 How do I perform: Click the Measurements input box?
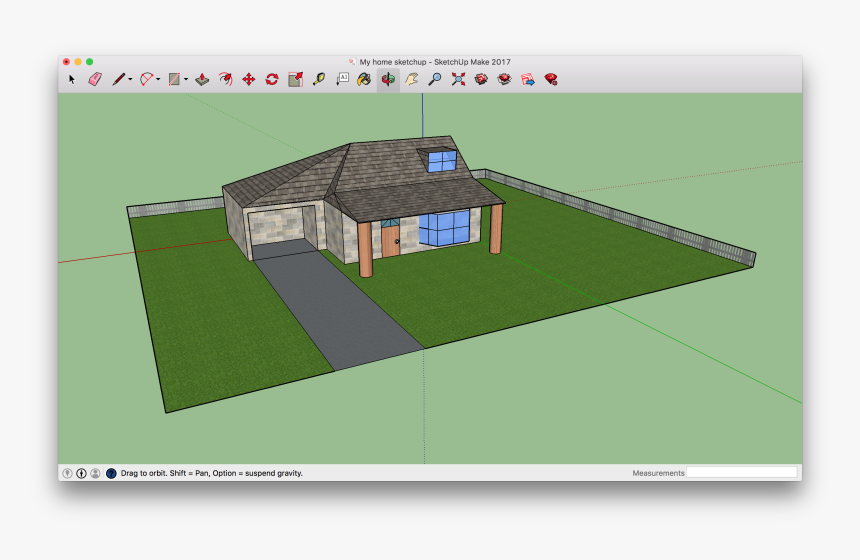[x=741, y=473]
